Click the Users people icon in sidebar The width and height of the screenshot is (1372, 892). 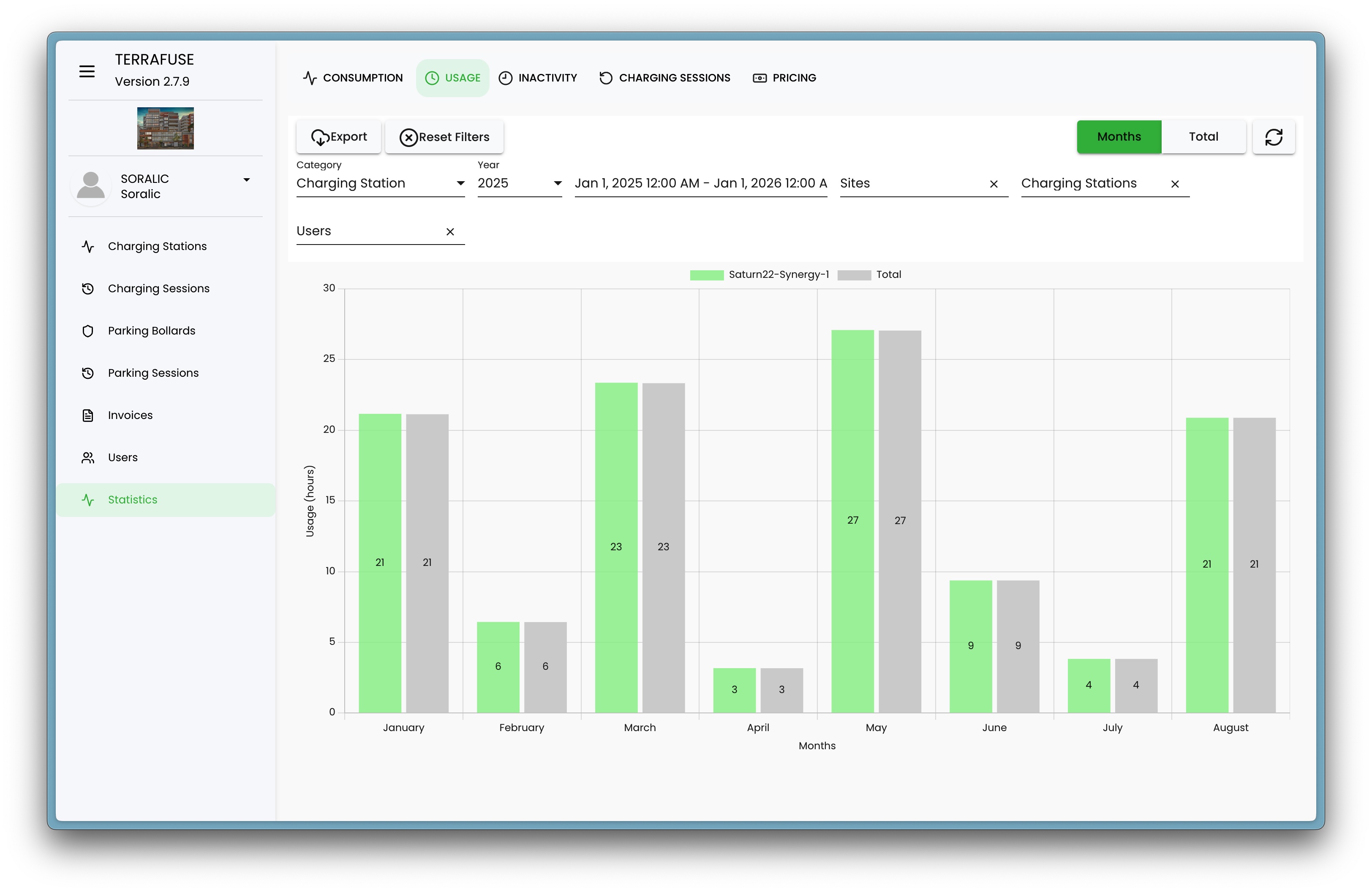click(x=87, y=457)
